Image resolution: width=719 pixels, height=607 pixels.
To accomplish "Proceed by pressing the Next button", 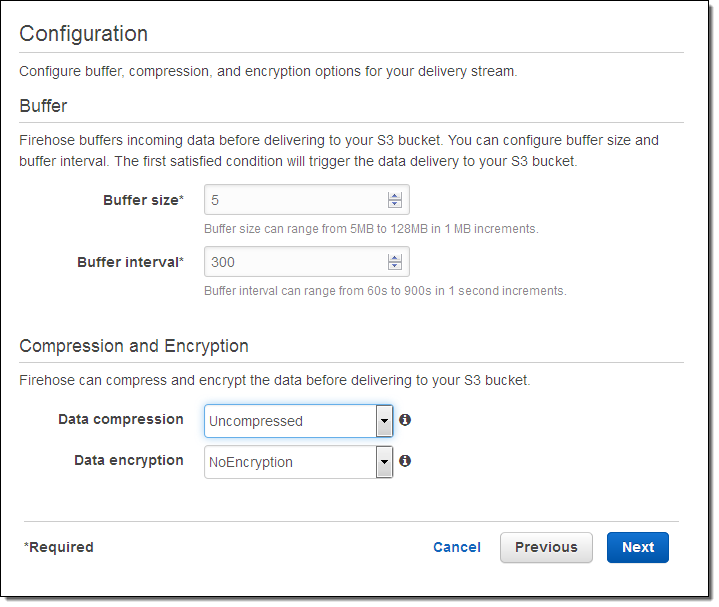I will tap(638, 547).
